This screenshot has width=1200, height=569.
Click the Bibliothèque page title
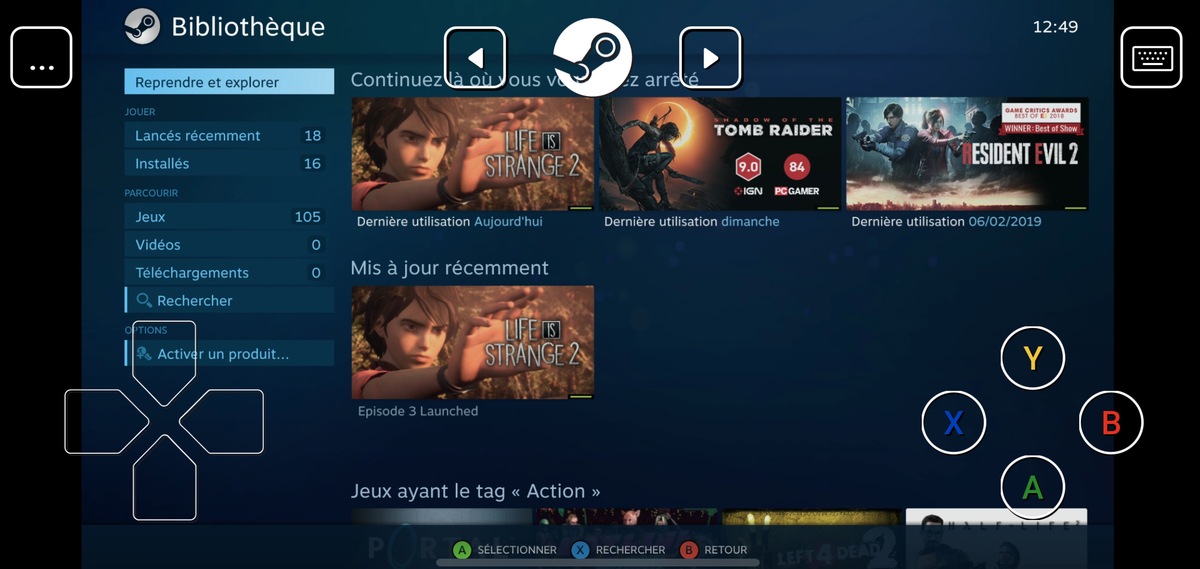248,27
